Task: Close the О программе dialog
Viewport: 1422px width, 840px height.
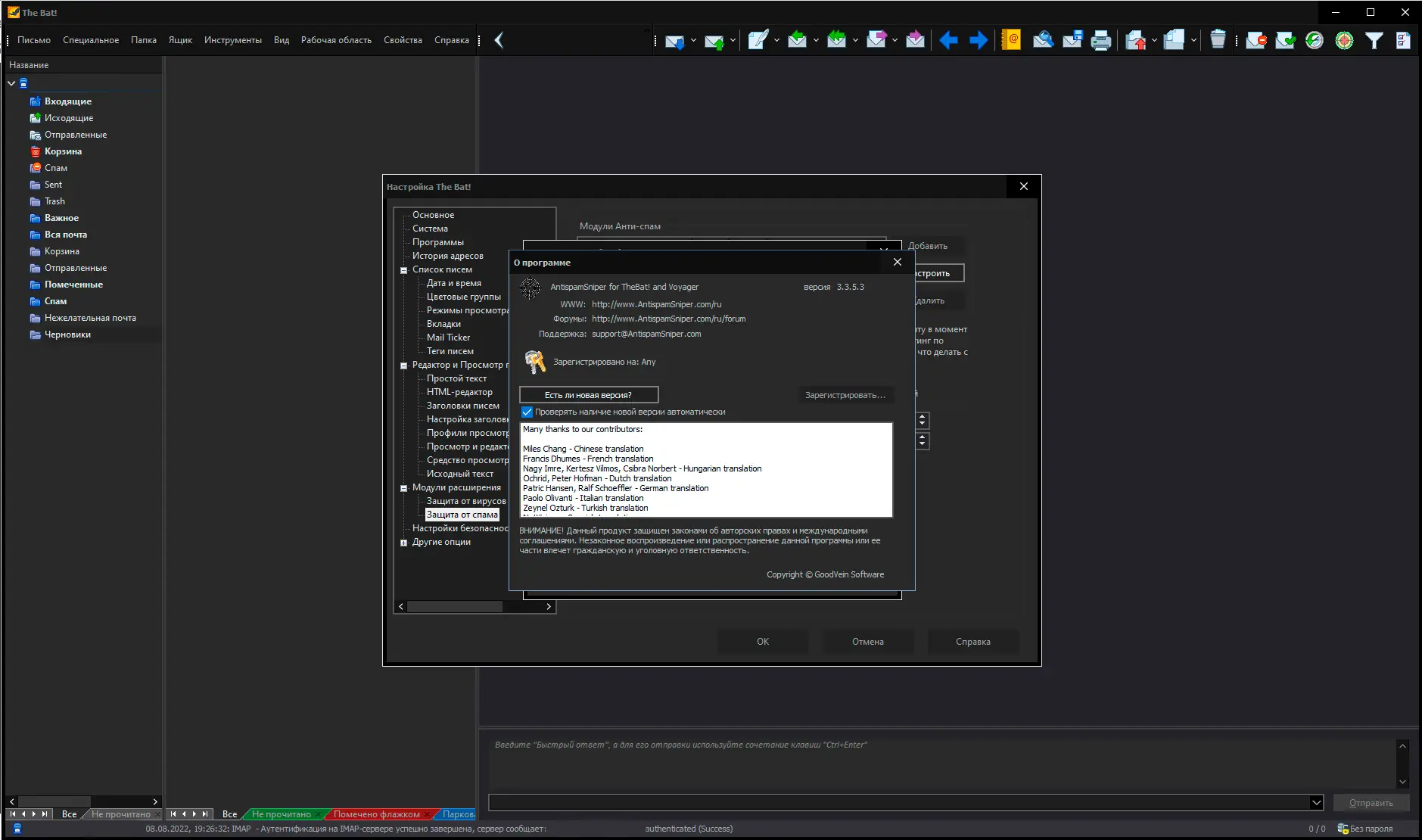Action: (898, 262)
